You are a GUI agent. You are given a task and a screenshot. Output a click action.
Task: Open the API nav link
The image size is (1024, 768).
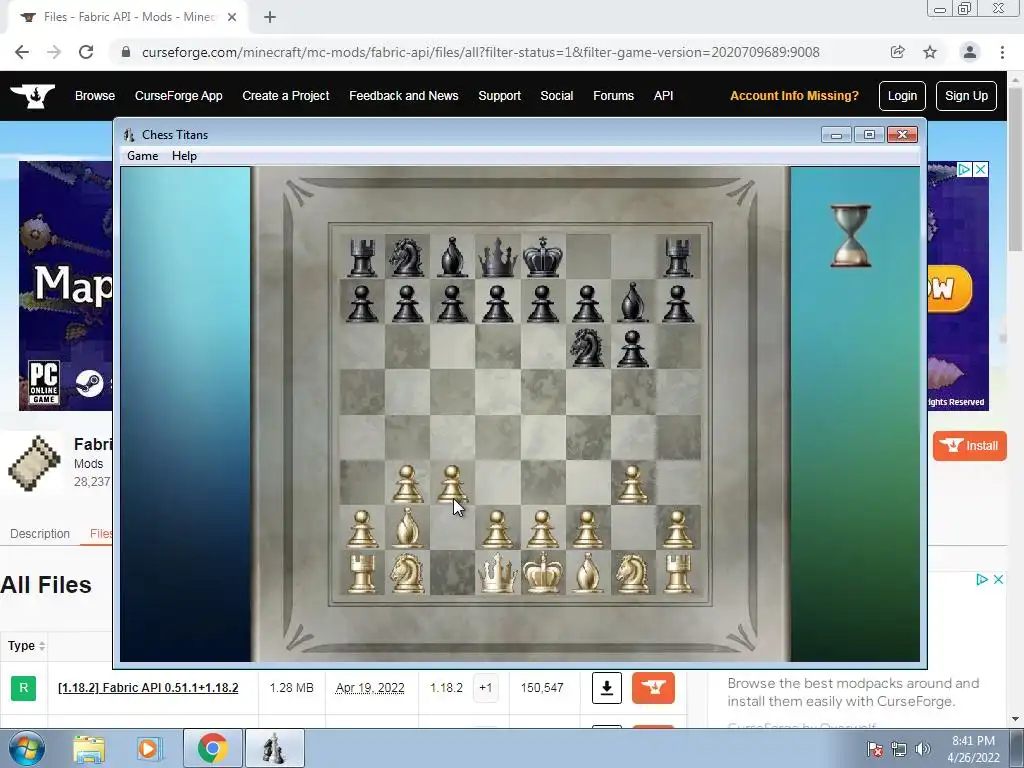664,96
